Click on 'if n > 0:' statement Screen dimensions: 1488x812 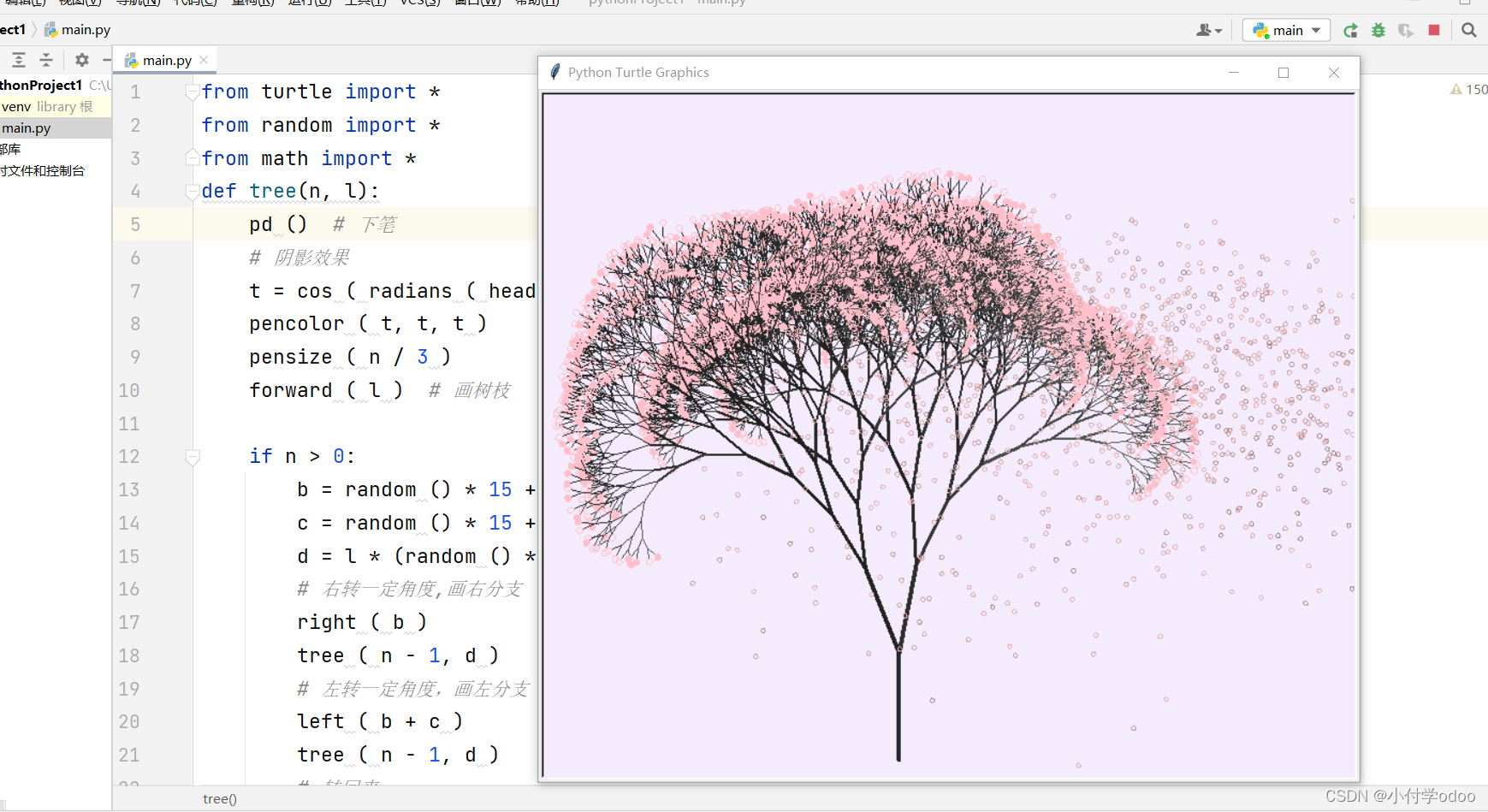pyautogui.click(x=302, y=456)
